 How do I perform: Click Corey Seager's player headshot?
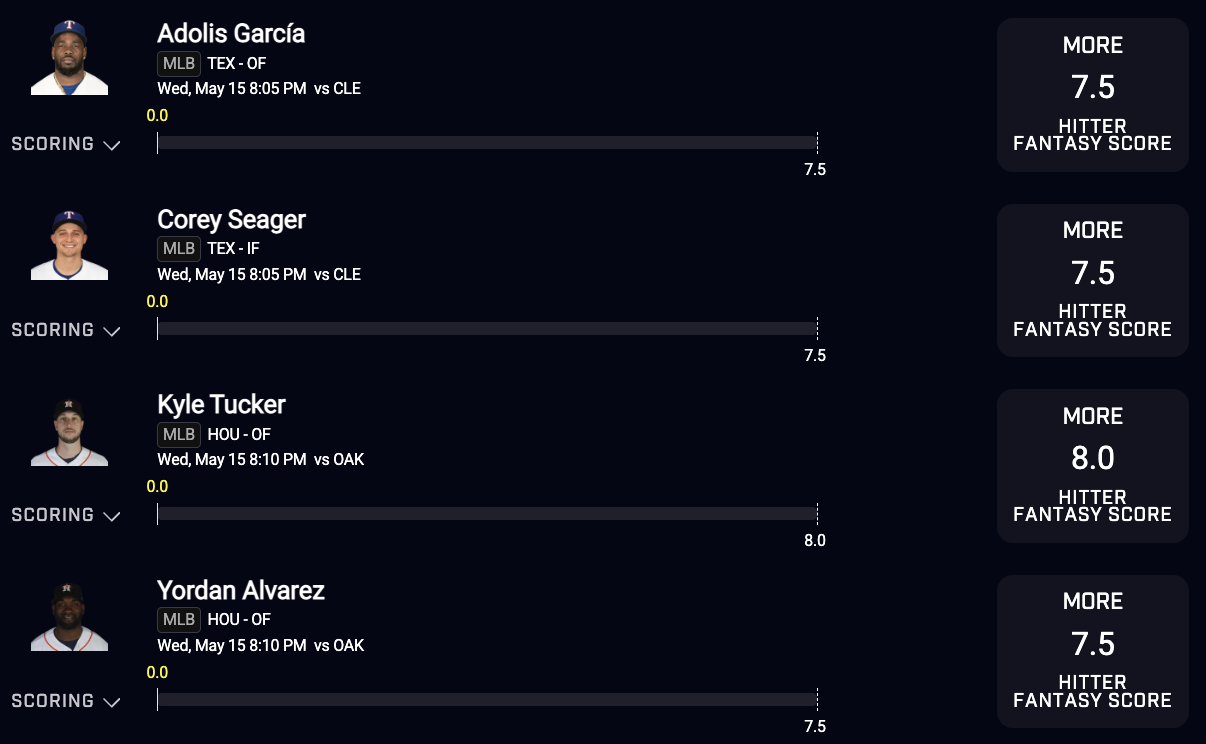[69, 245]
